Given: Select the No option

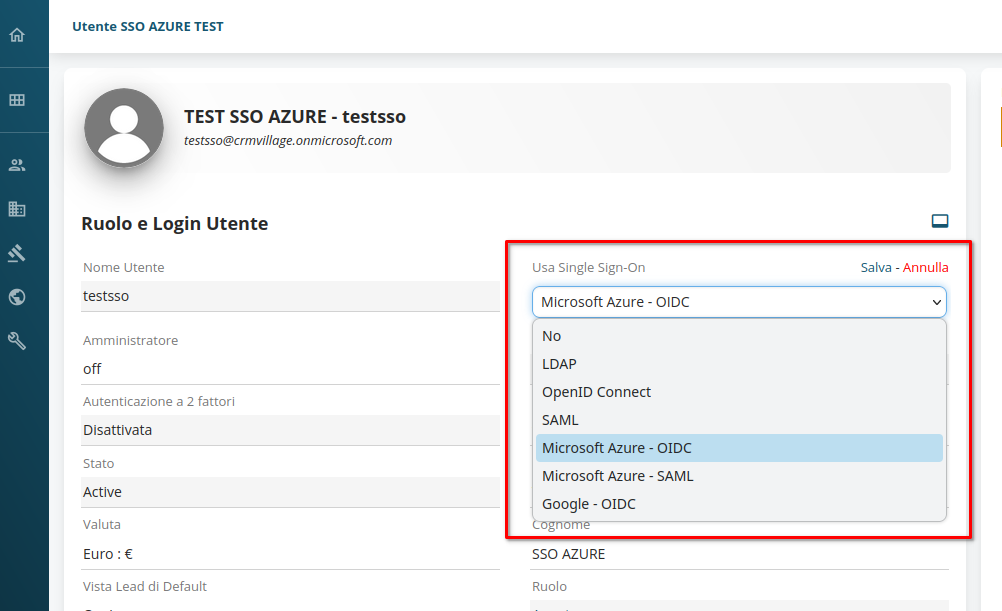Looking at the screenshot, I should point(739,336).
